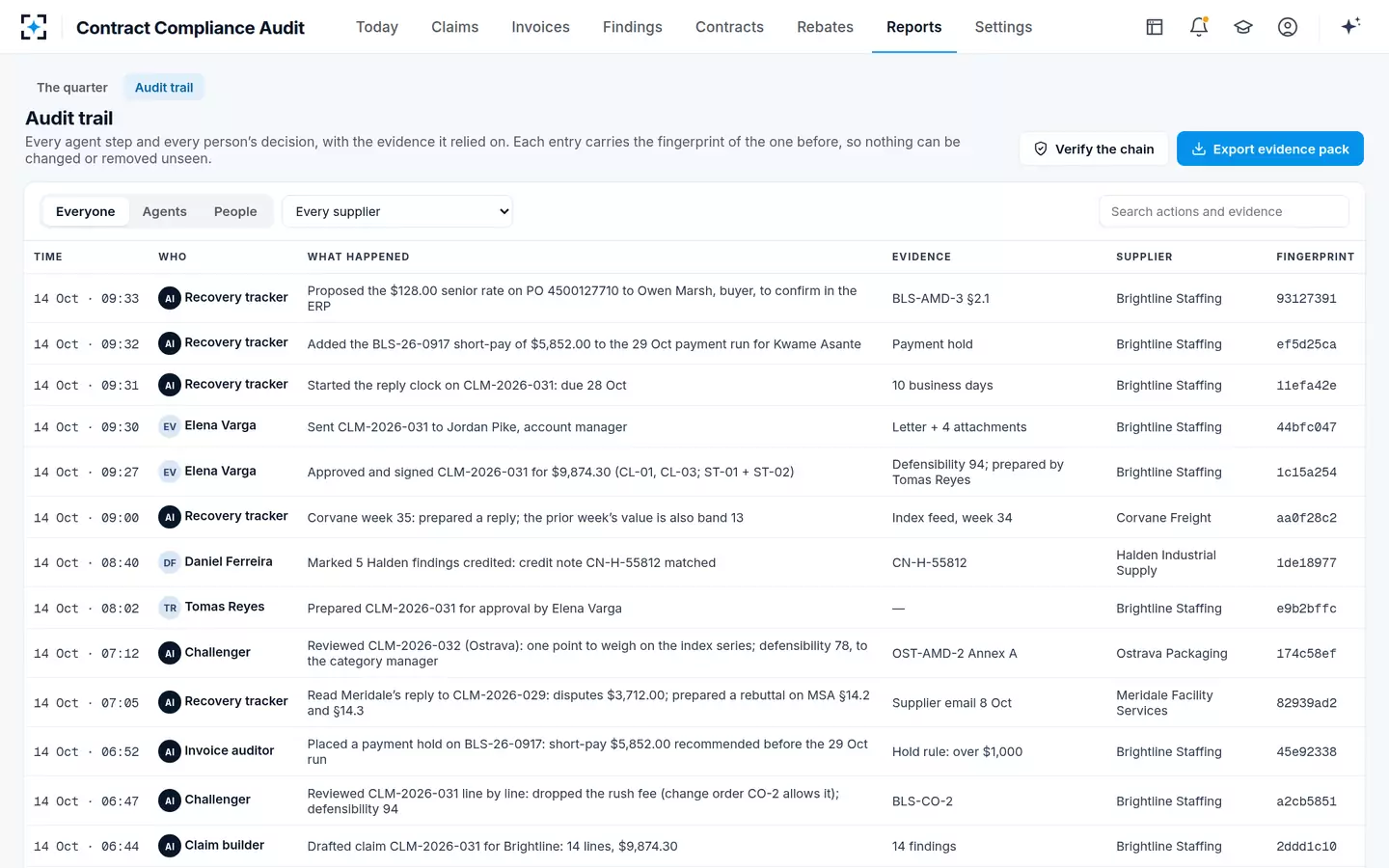Click evidence cell BLS-AMD-3 §2.1
Image resolution: width=1389 pixels, height=868 pixels.
(940, 298)
